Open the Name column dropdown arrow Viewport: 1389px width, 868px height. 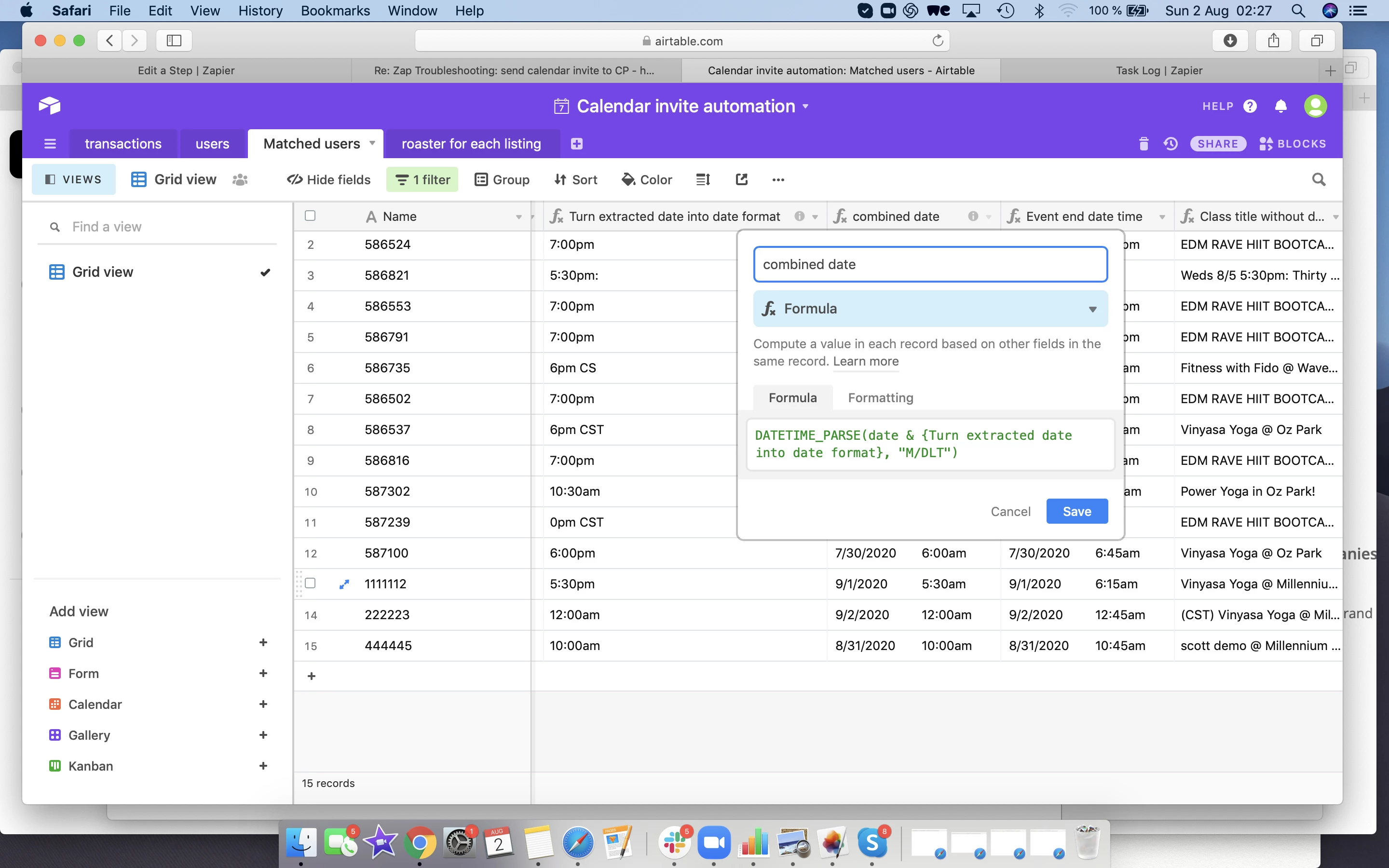pyautogui.click(x=519, y=217)
